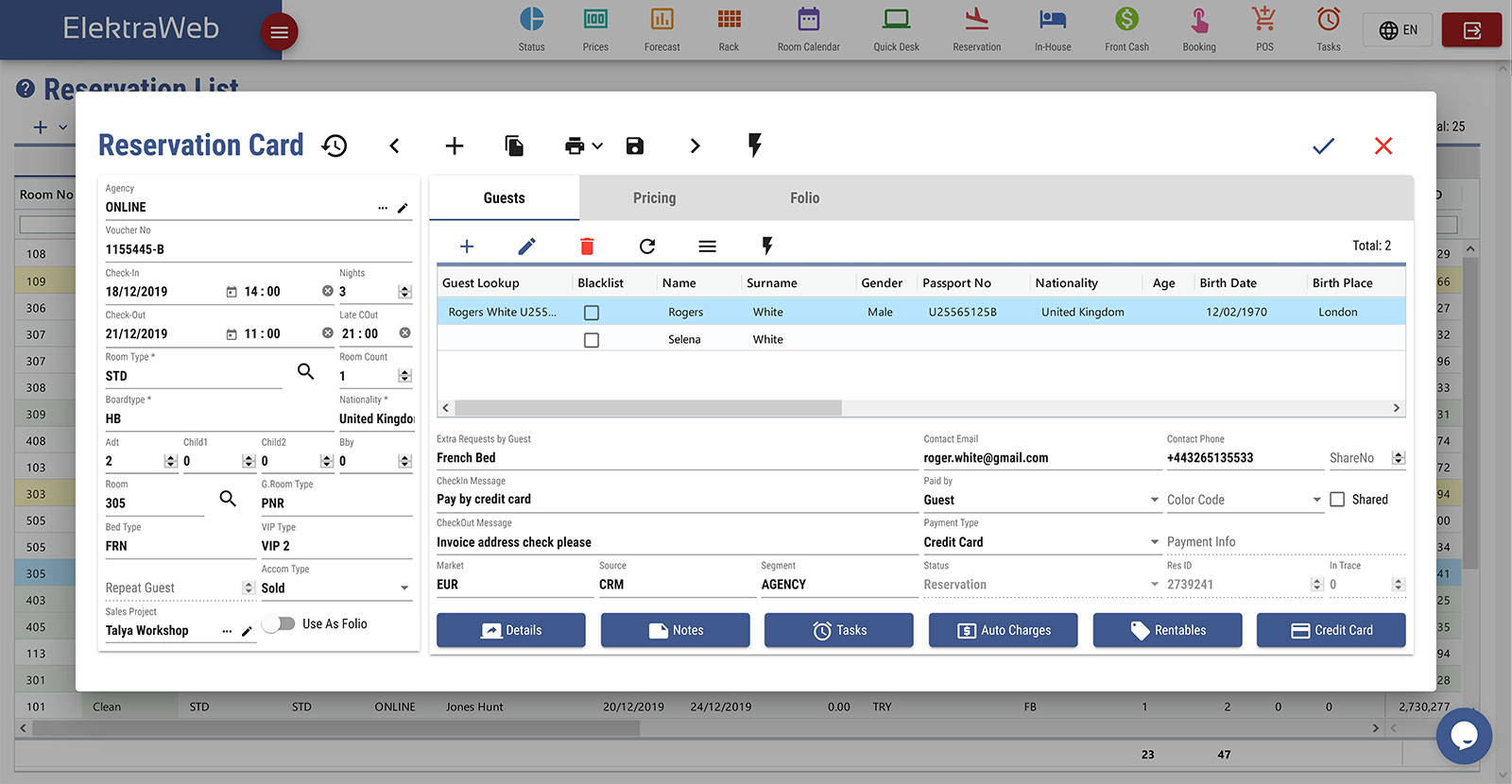Open the Booking hand icon

pyautogui.click(x=1199, y=19)
